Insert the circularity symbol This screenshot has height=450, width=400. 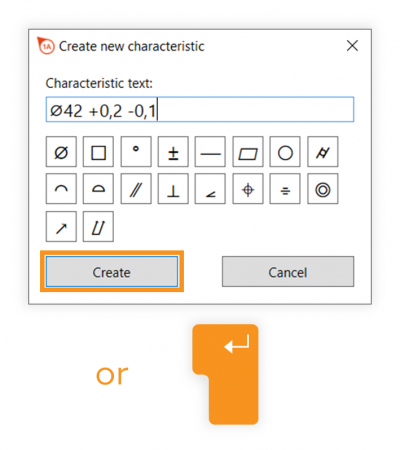click(285, 152)
